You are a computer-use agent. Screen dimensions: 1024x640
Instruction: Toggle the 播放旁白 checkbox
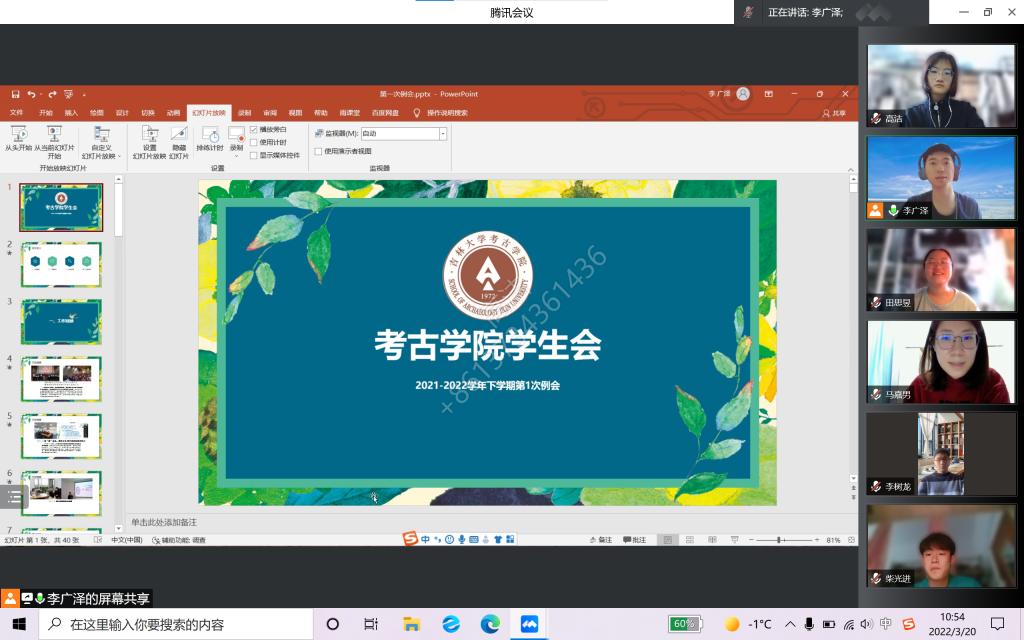coord(254,130)
